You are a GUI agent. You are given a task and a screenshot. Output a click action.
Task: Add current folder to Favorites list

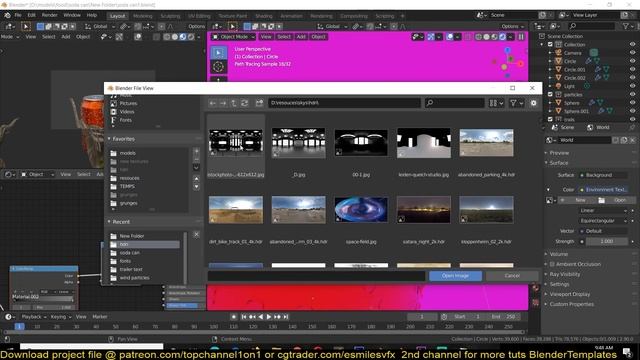click(196, 151)
